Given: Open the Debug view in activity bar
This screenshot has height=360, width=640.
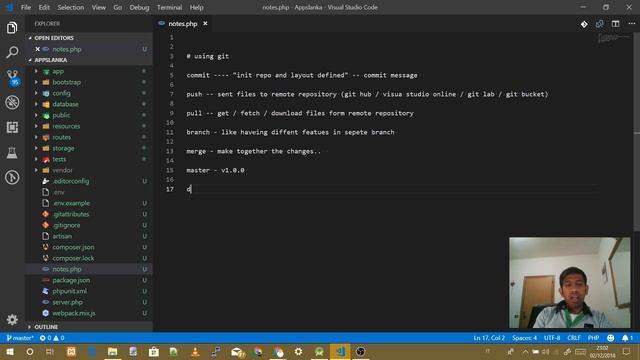Looking at the screenshot, I should 12,102.
